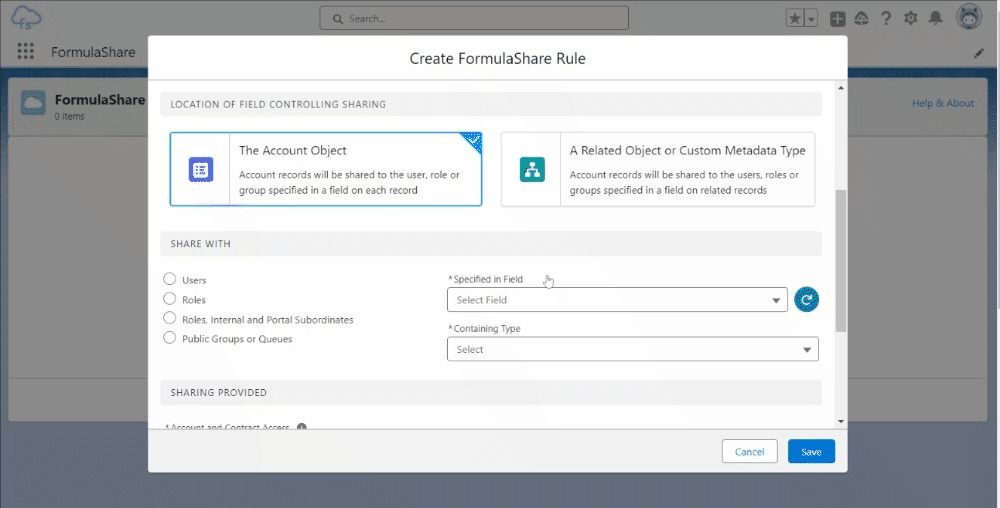
Task: Select the Roles radio button
Action: 170,299
